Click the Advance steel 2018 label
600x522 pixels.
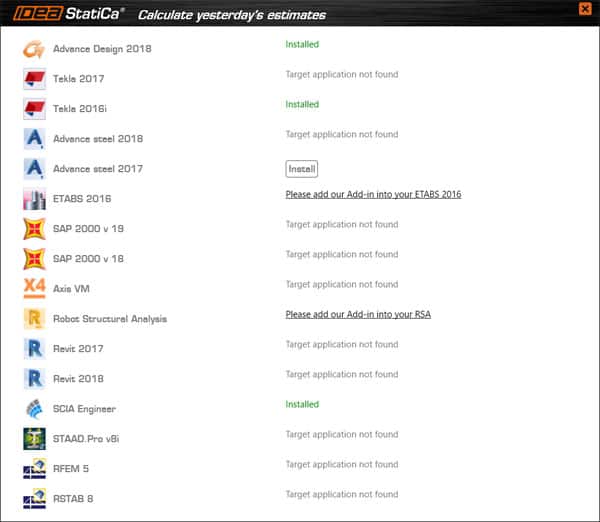tap(98, 139)
